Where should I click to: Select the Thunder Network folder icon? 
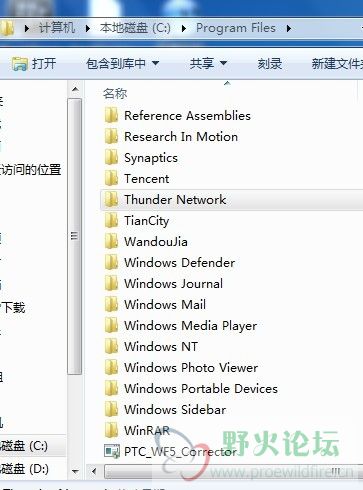pyautogui.click(x=111, y=200)
